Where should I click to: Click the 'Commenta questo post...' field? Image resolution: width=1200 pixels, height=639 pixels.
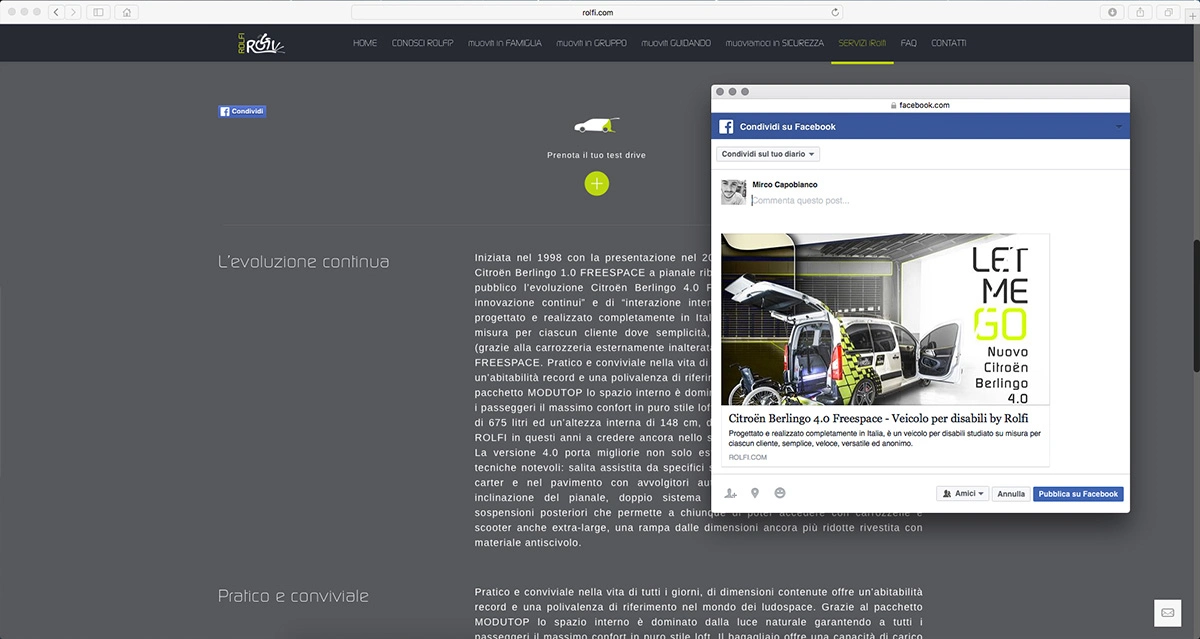click(800, 201)
